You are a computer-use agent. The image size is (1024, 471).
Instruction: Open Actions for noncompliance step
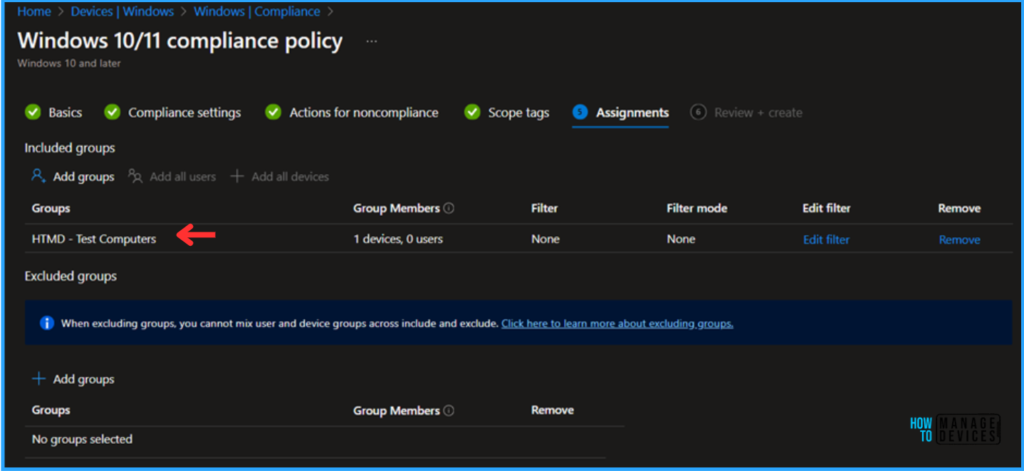364,112
